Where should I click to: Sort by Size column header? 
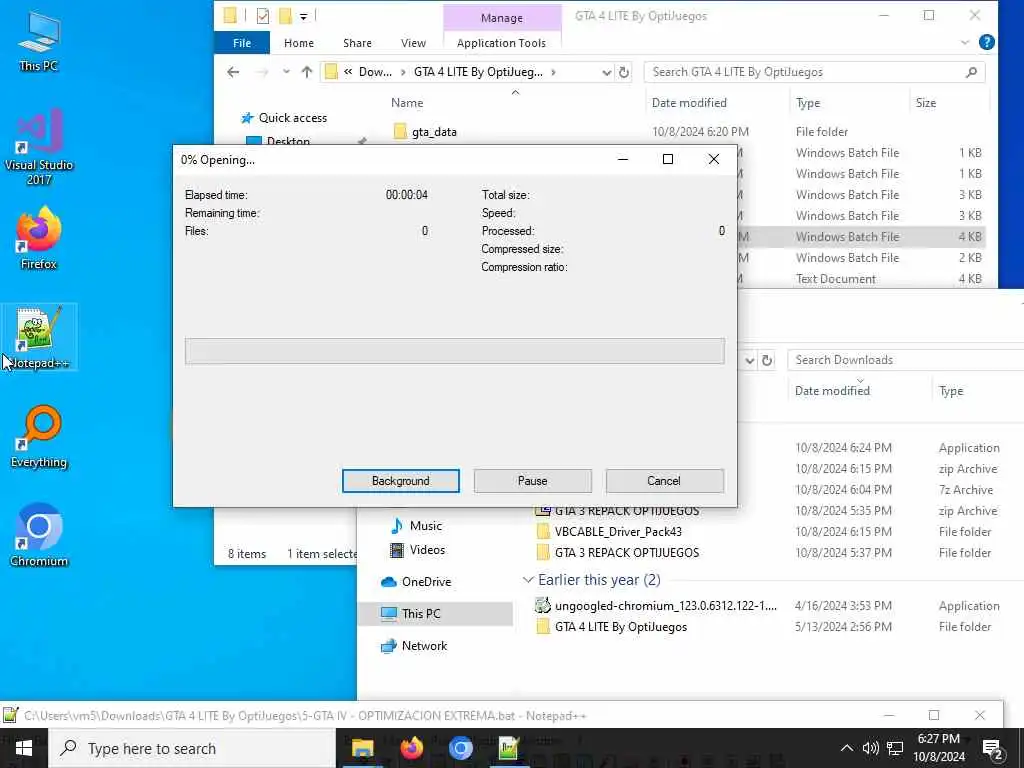pyautogui.click(x=925, y=103)
